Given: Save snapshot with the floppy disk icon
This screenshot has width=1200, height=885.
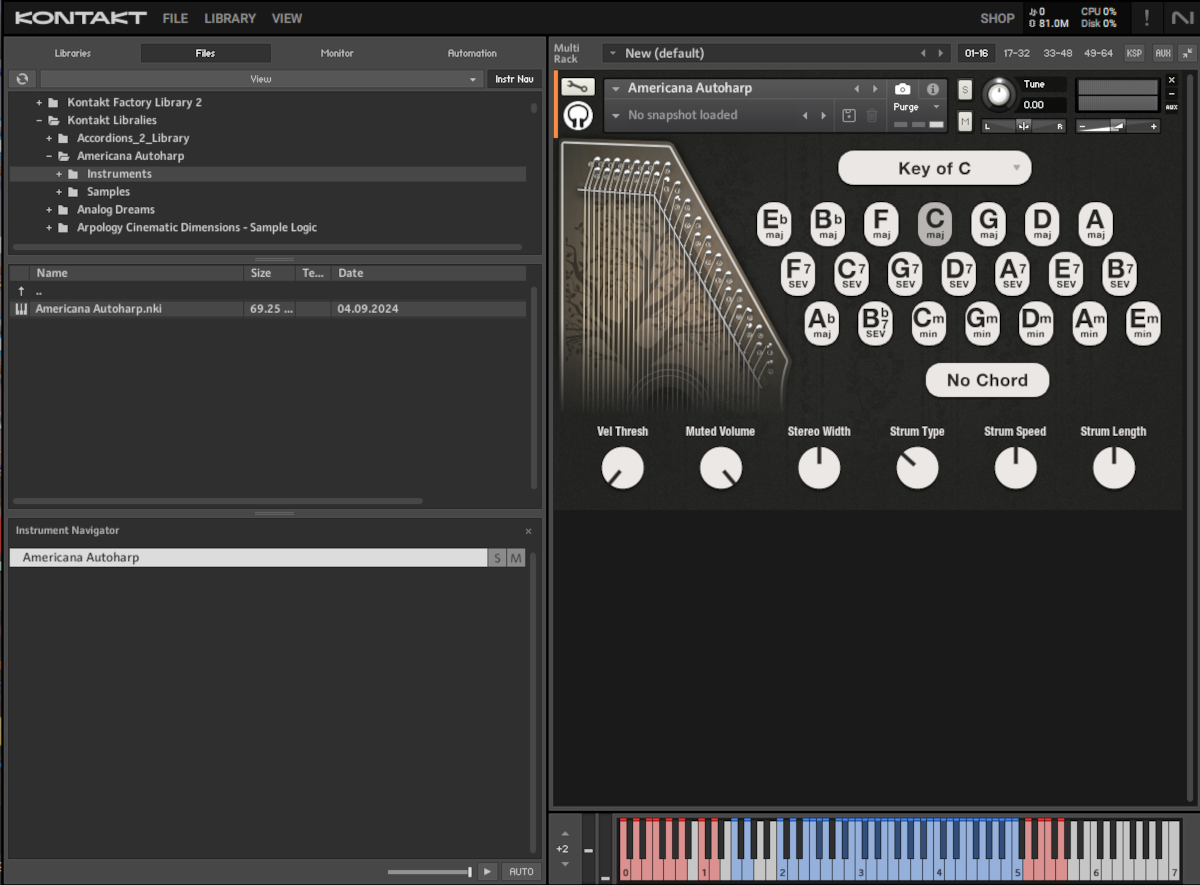Looking at the screenshot, I should point(849,116).
